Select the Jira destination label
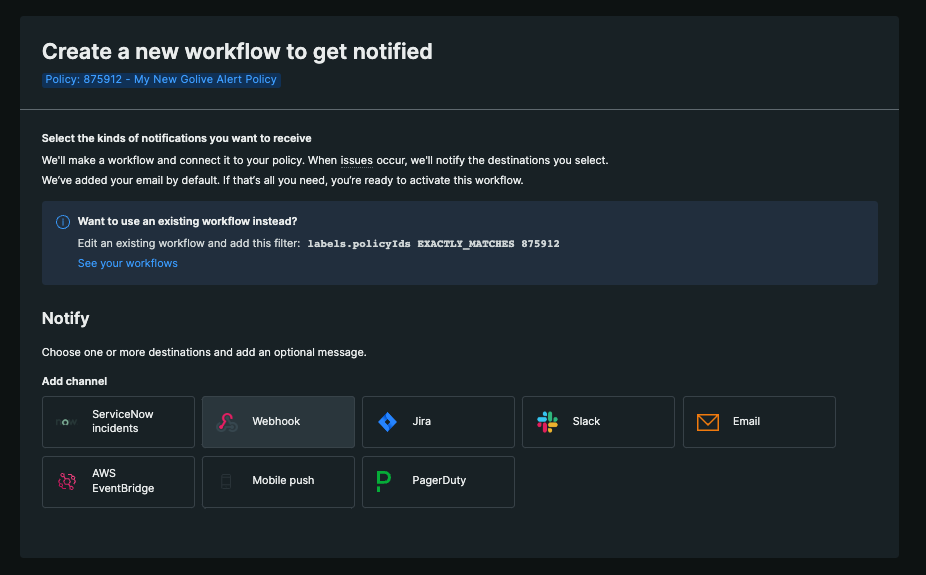 (x=422, y=422)
